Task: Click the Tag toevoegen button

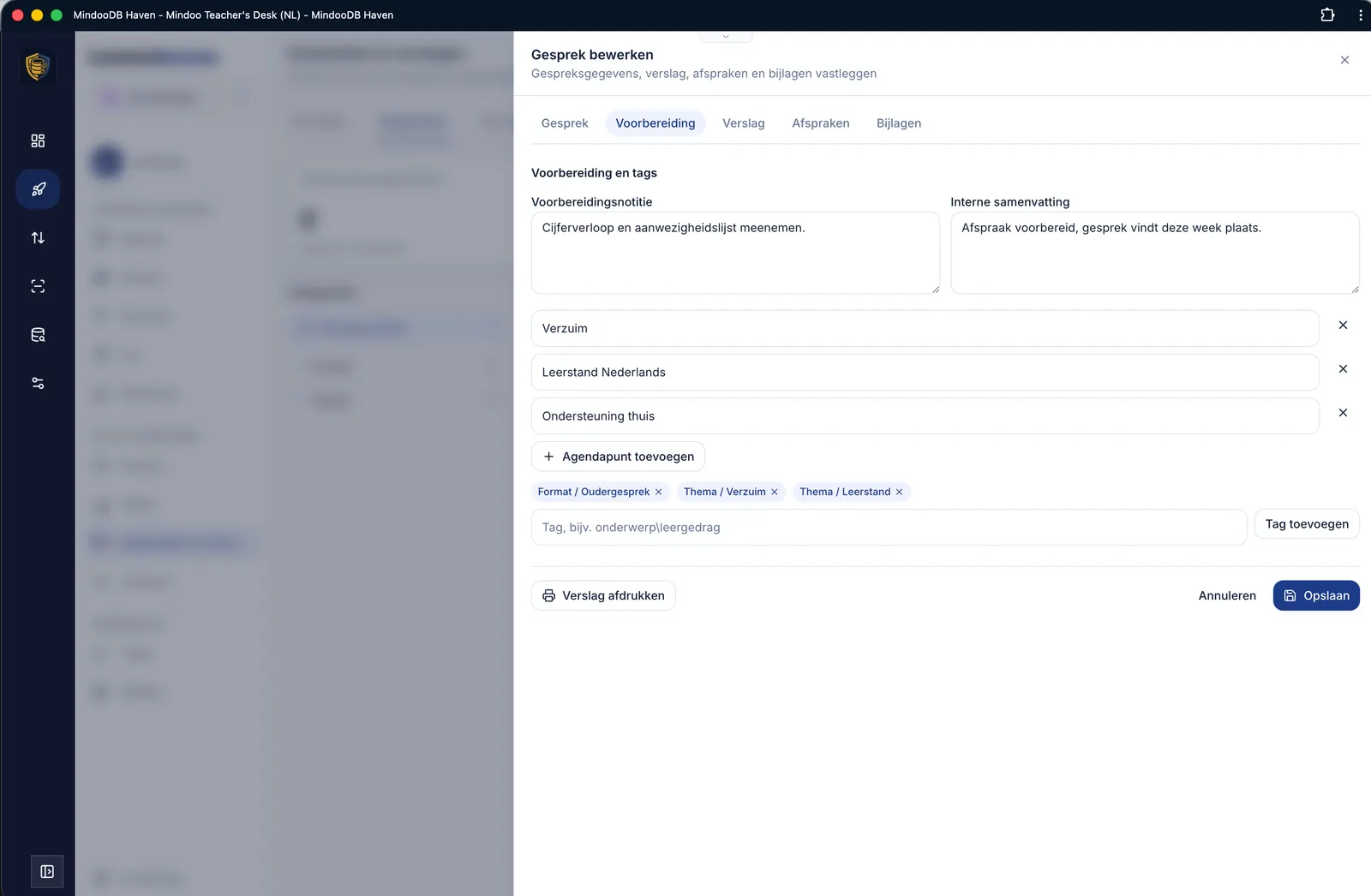Action: point(1307,524)
